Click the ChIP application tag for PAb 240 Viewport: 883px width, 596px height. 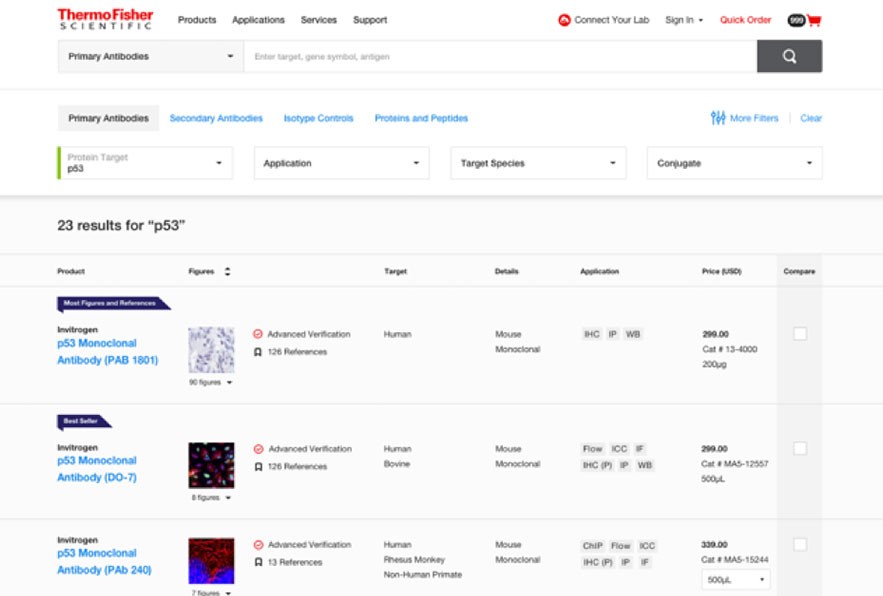point(592,546)
